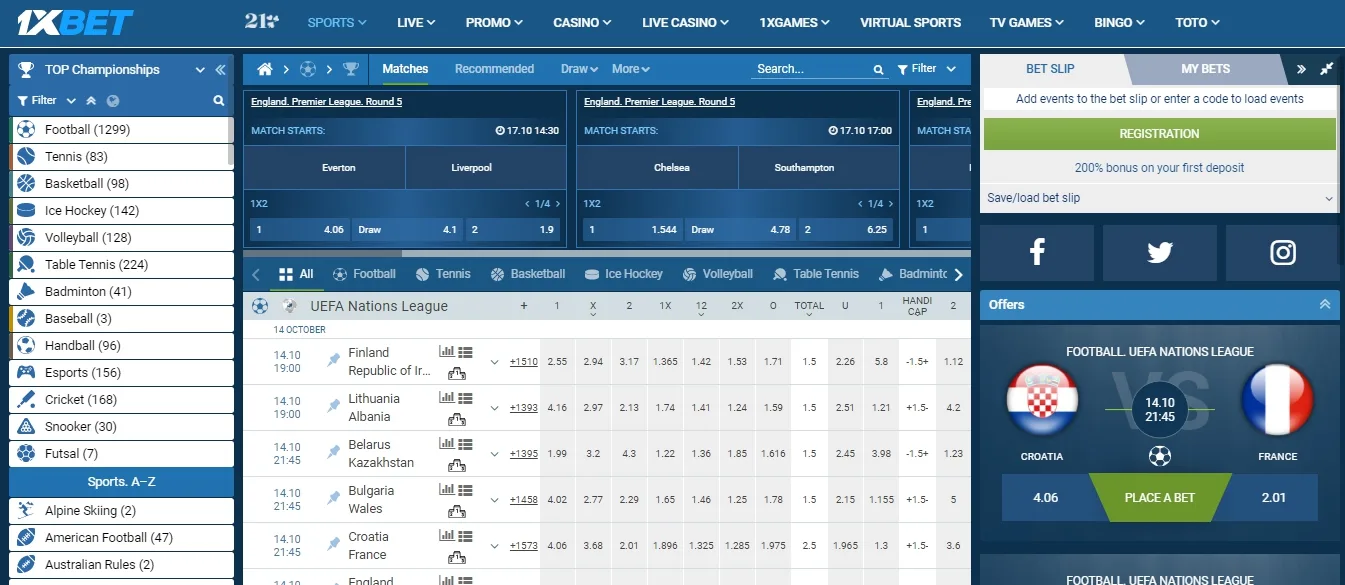This screenshot has width=1345, height=585.
Task: Open the Twitter social link
Action: pyautogui.click(x=1160, y=253)
